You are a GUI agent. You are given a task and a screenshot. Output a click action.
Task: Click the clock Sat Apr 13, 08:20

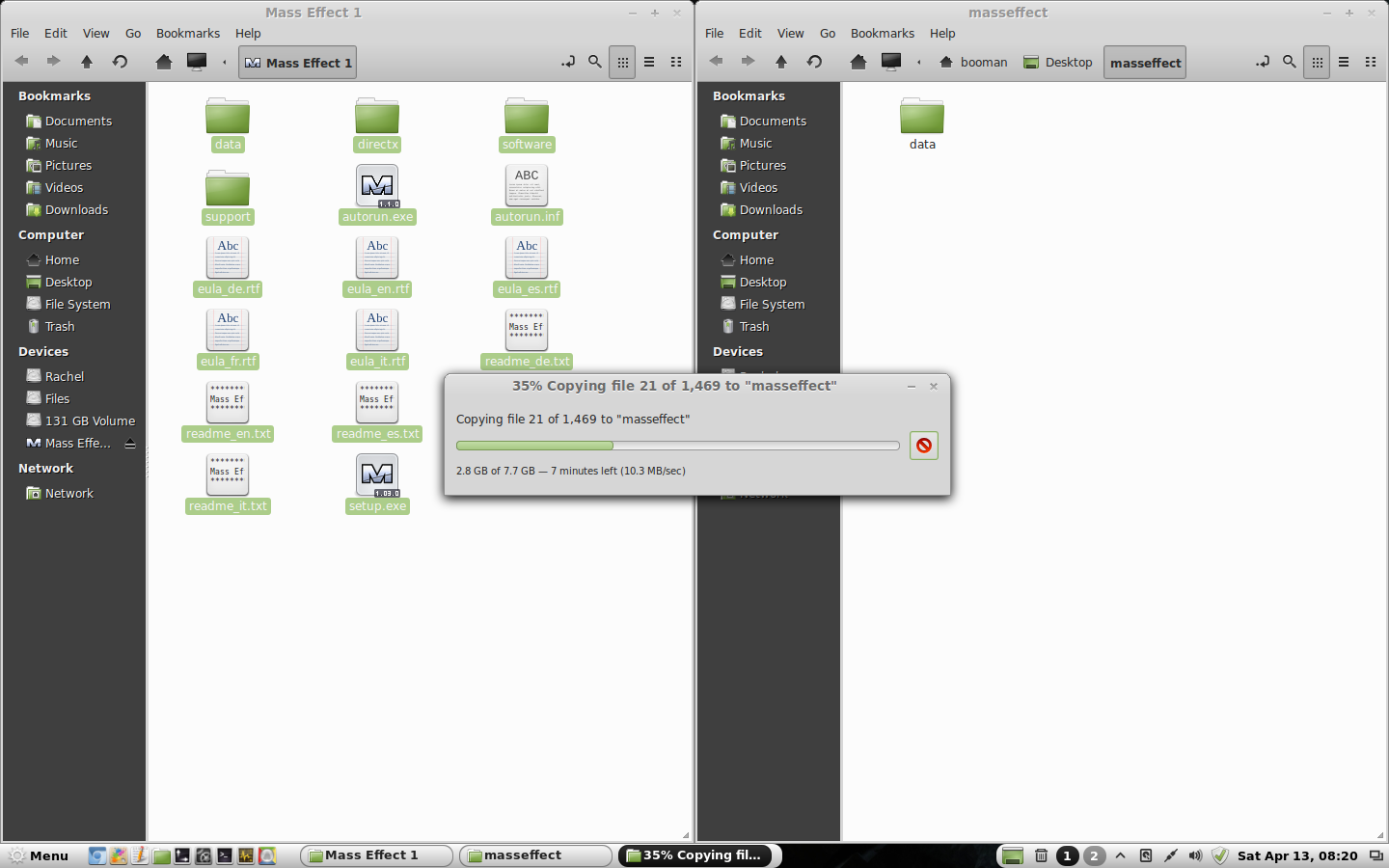point(1297,855)
